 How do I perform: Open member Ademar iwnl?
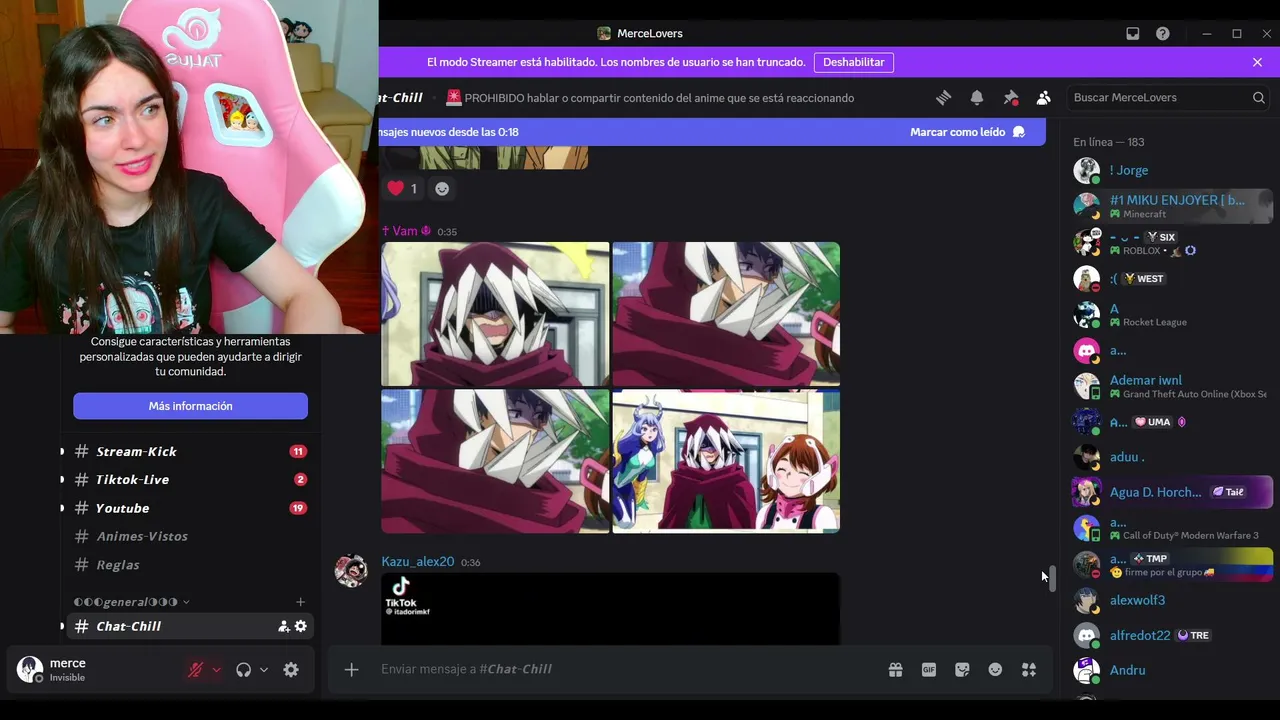[1170, 386]
